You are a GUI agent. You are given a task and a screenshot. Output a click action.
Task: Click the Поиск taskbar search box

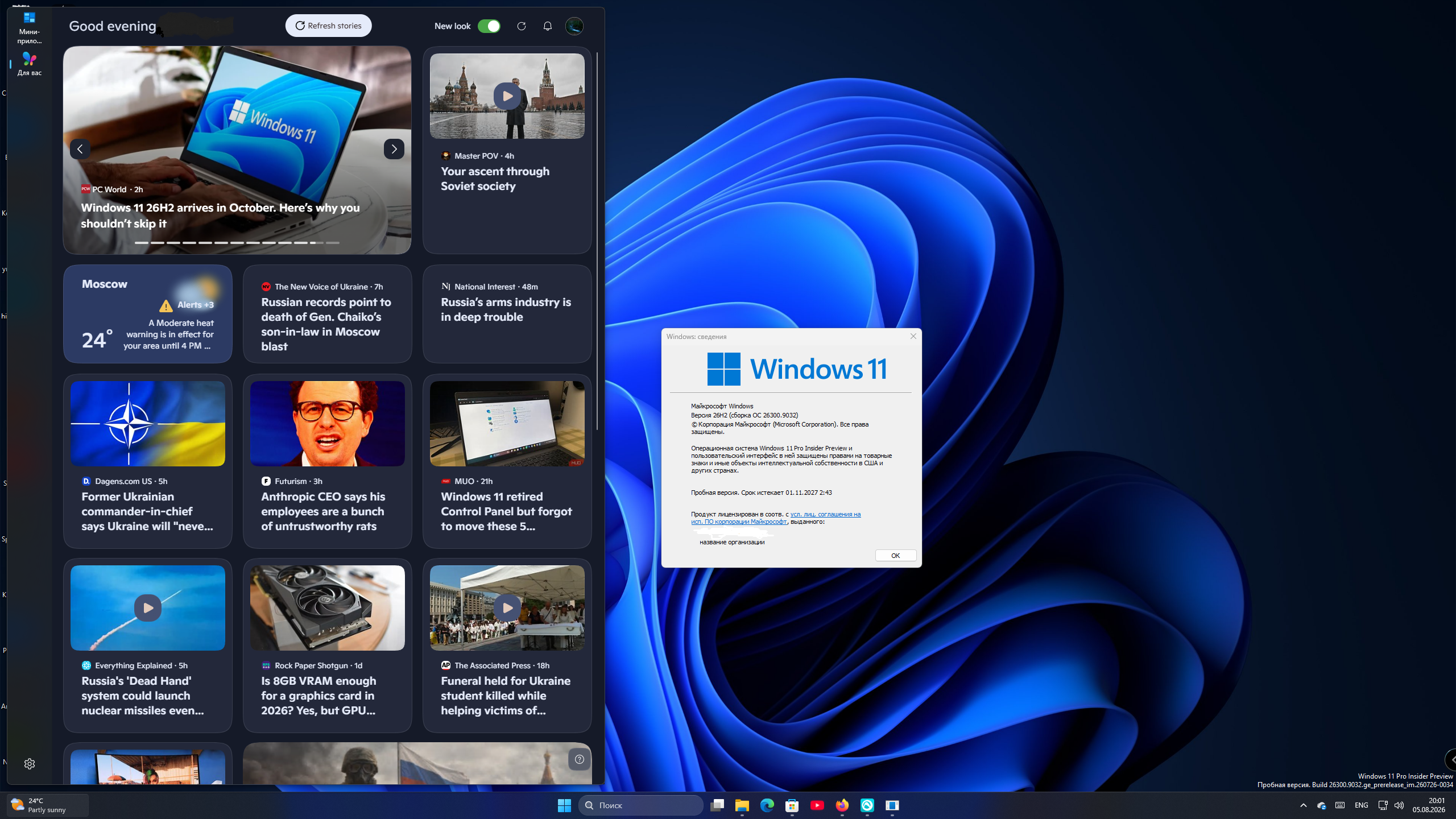[641, 805]
